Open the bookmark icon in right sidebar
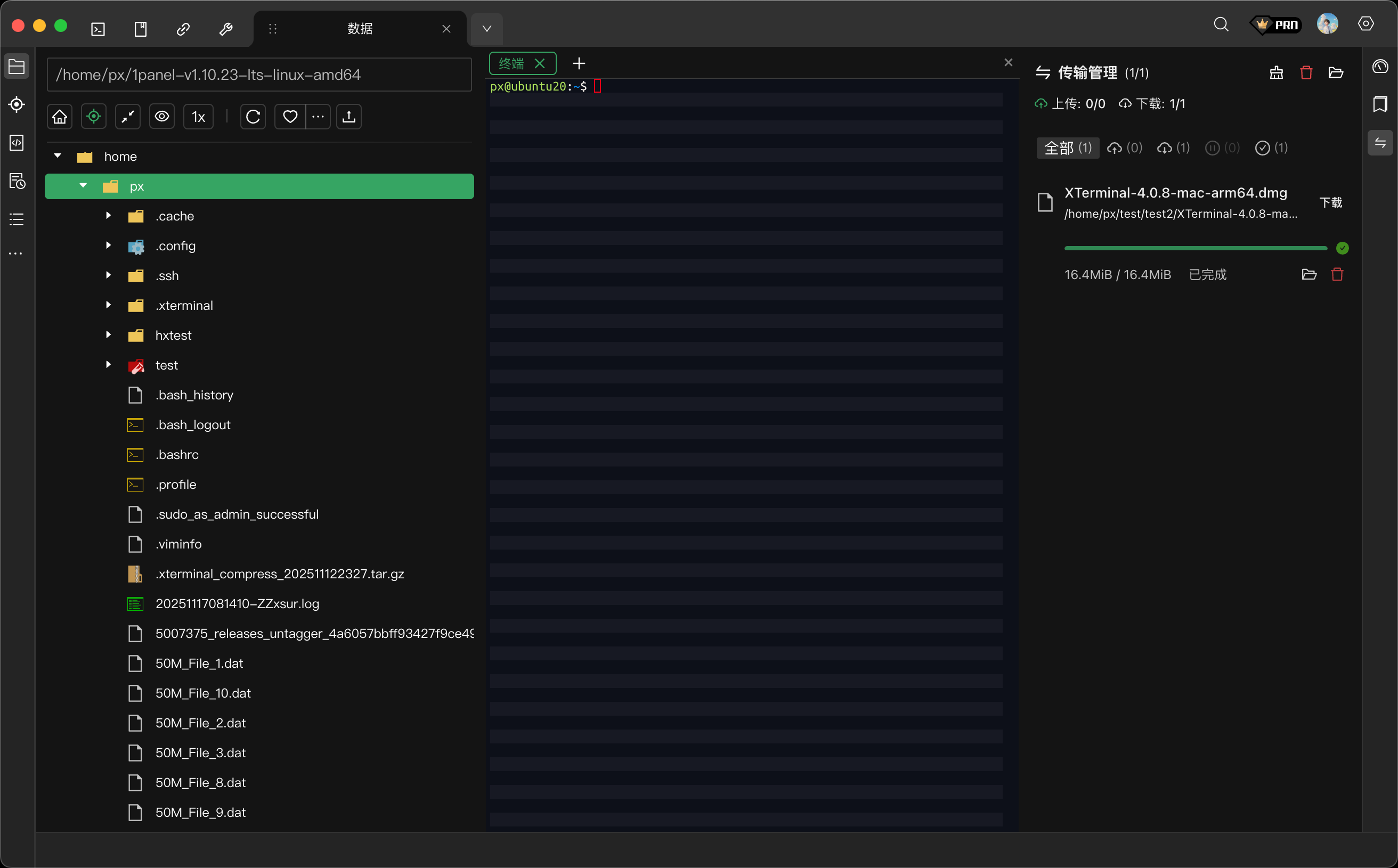The width and height of the screenshot is (1398, 868). (1380, 104)
